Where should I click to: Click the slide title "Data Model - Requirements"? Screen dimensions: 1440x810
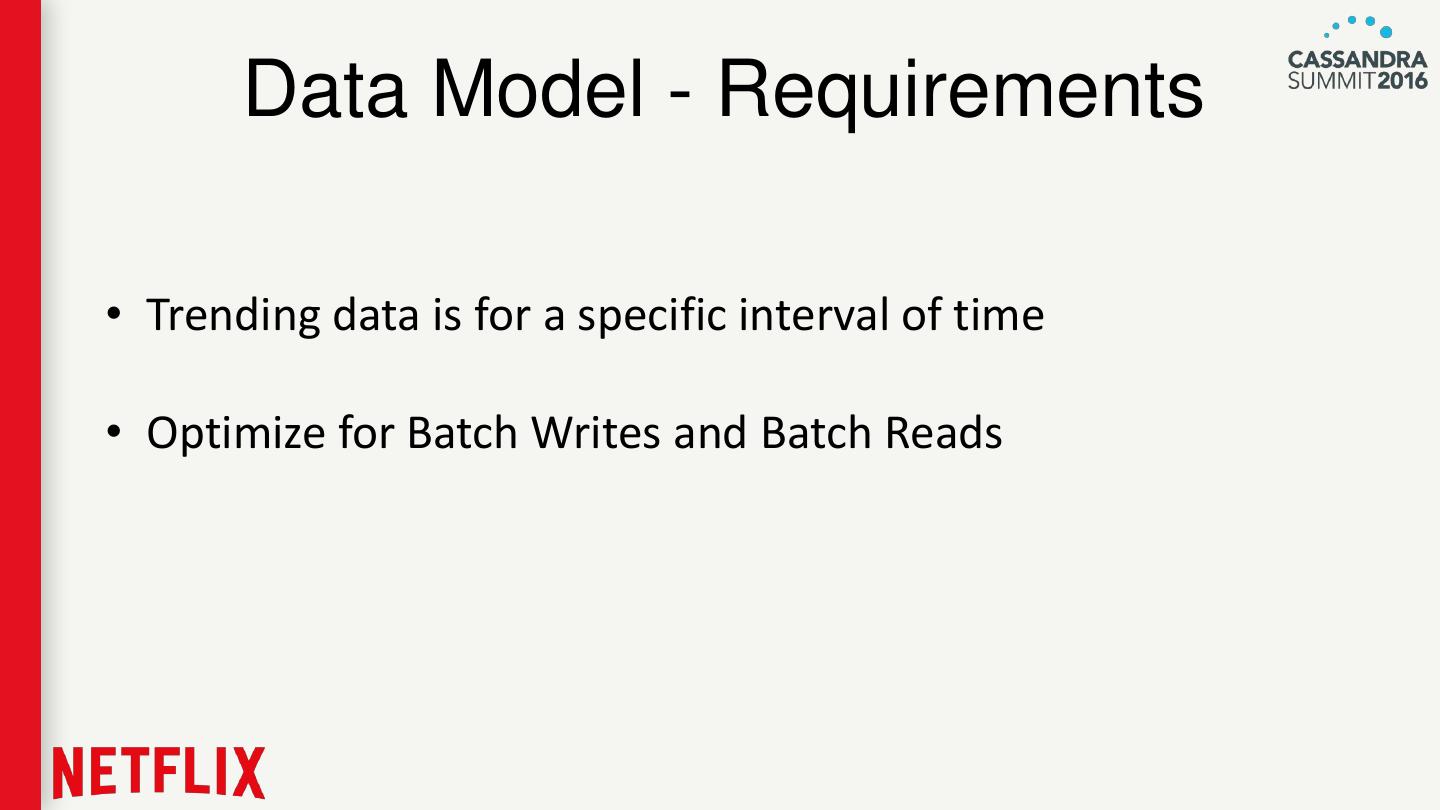coord(723,90)
